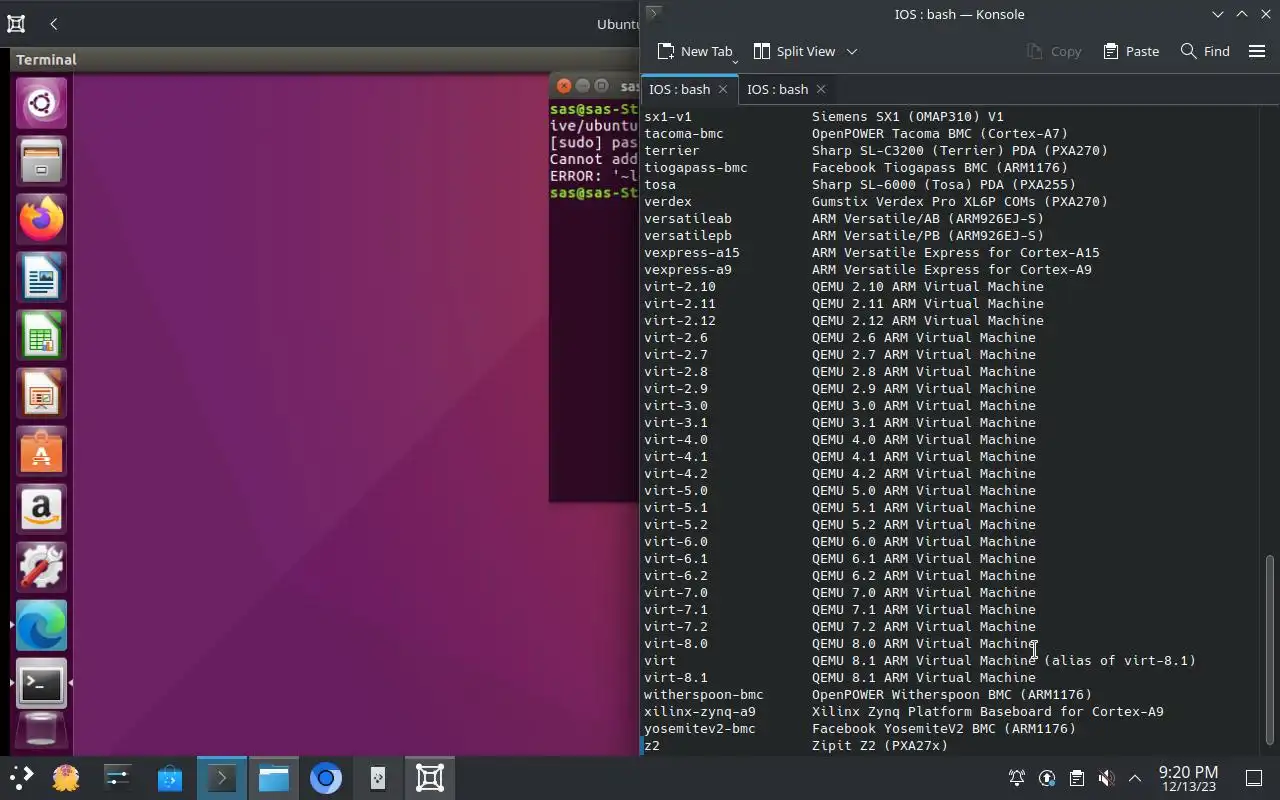Click the 'sx1-v1' entry in terminal output
The image size is (1280, 800).
click(x=668, y=117)
